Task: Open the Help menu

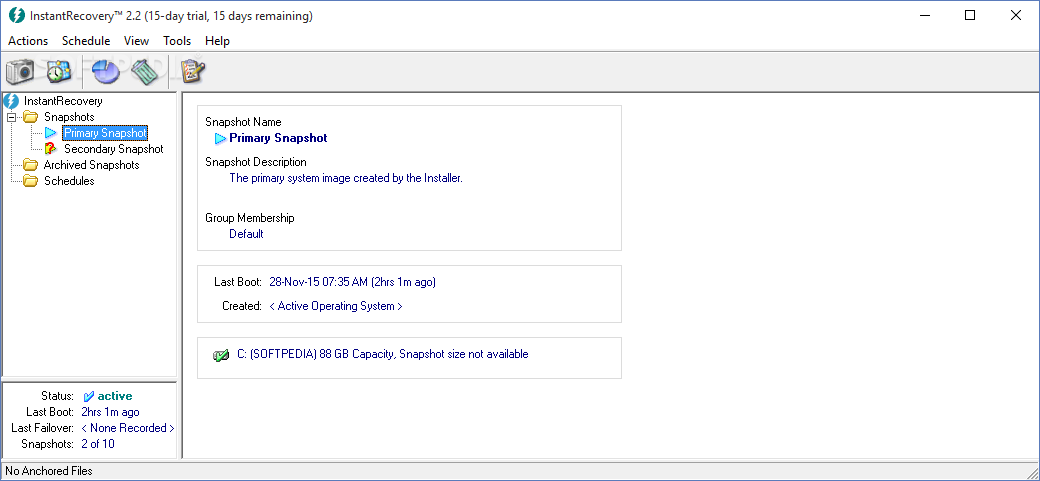Action: 218,41
